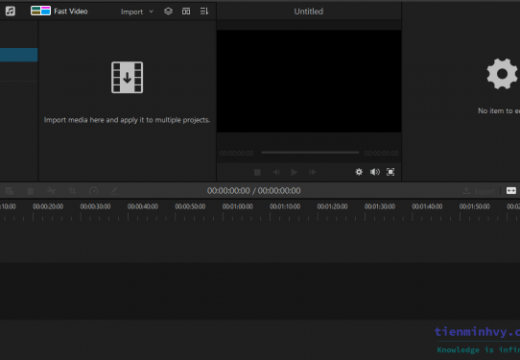Click the Import media here text
Screen dimensions: 520x360
[x=127, y=120]
